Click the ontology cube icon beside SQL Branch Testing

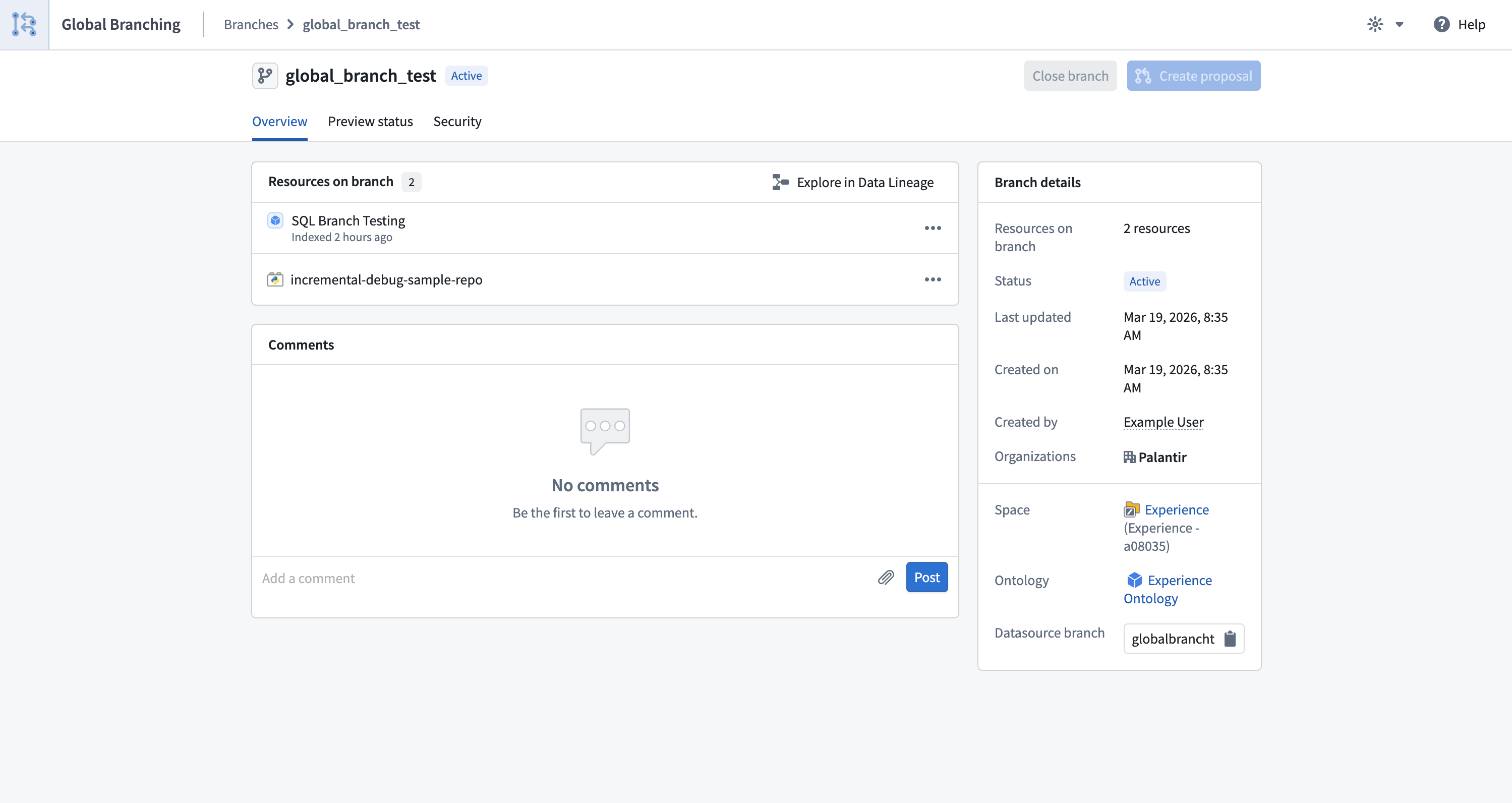(275, 220)
